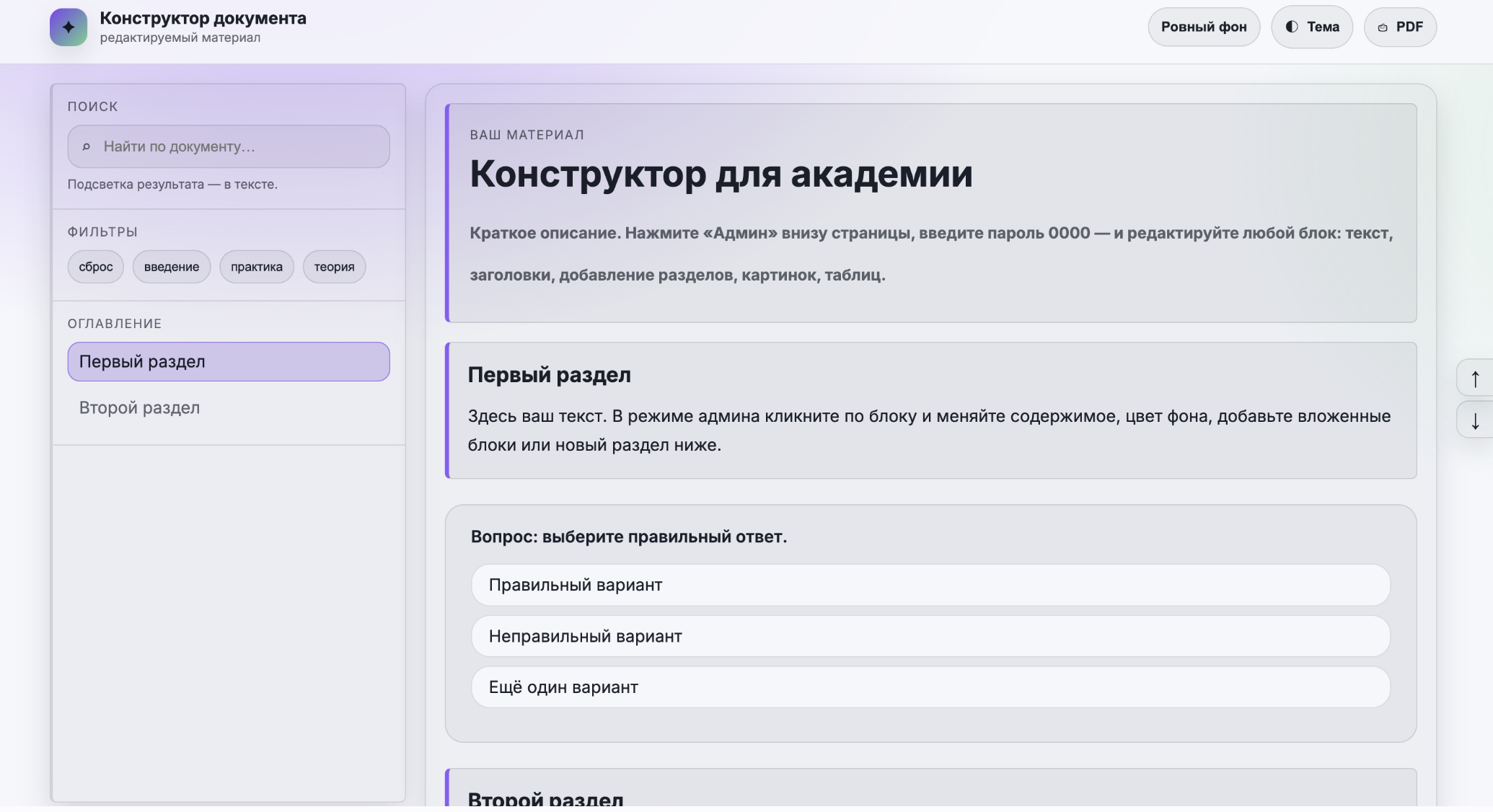Toggle the «Ровный фон» background button

tap(1203, 27)
